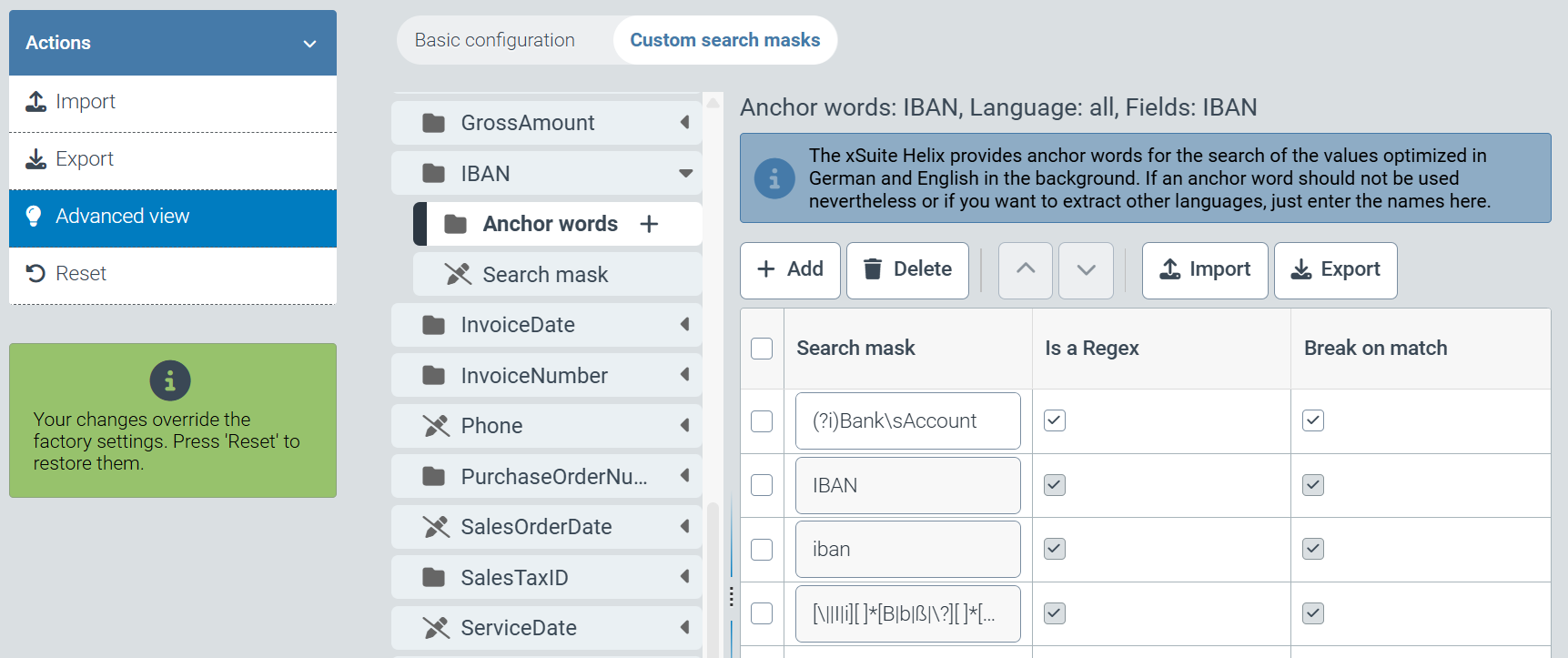Click the GrossAmount folder icon
Viewport: 1568px width, 658px height.
tap(434, 123)
